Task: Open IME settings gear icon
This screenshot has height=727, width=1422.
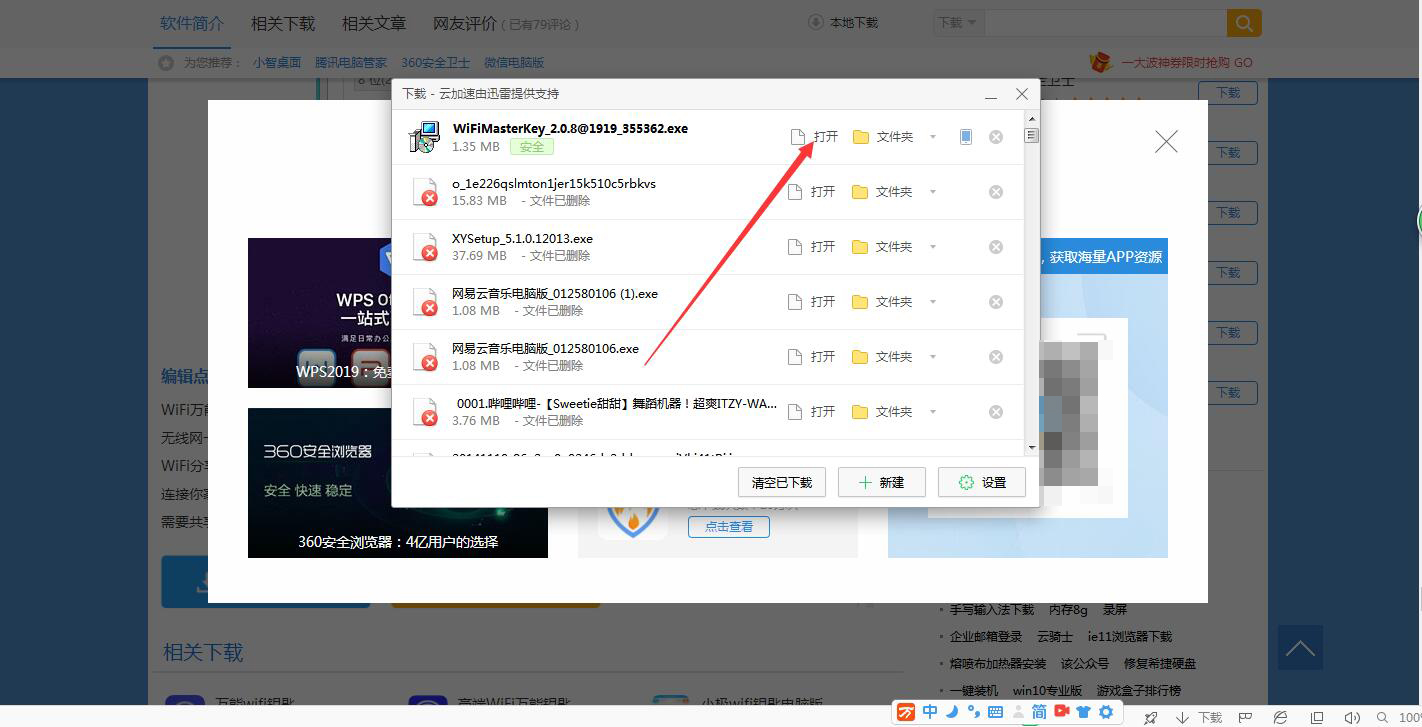Action: (1106, 712)
